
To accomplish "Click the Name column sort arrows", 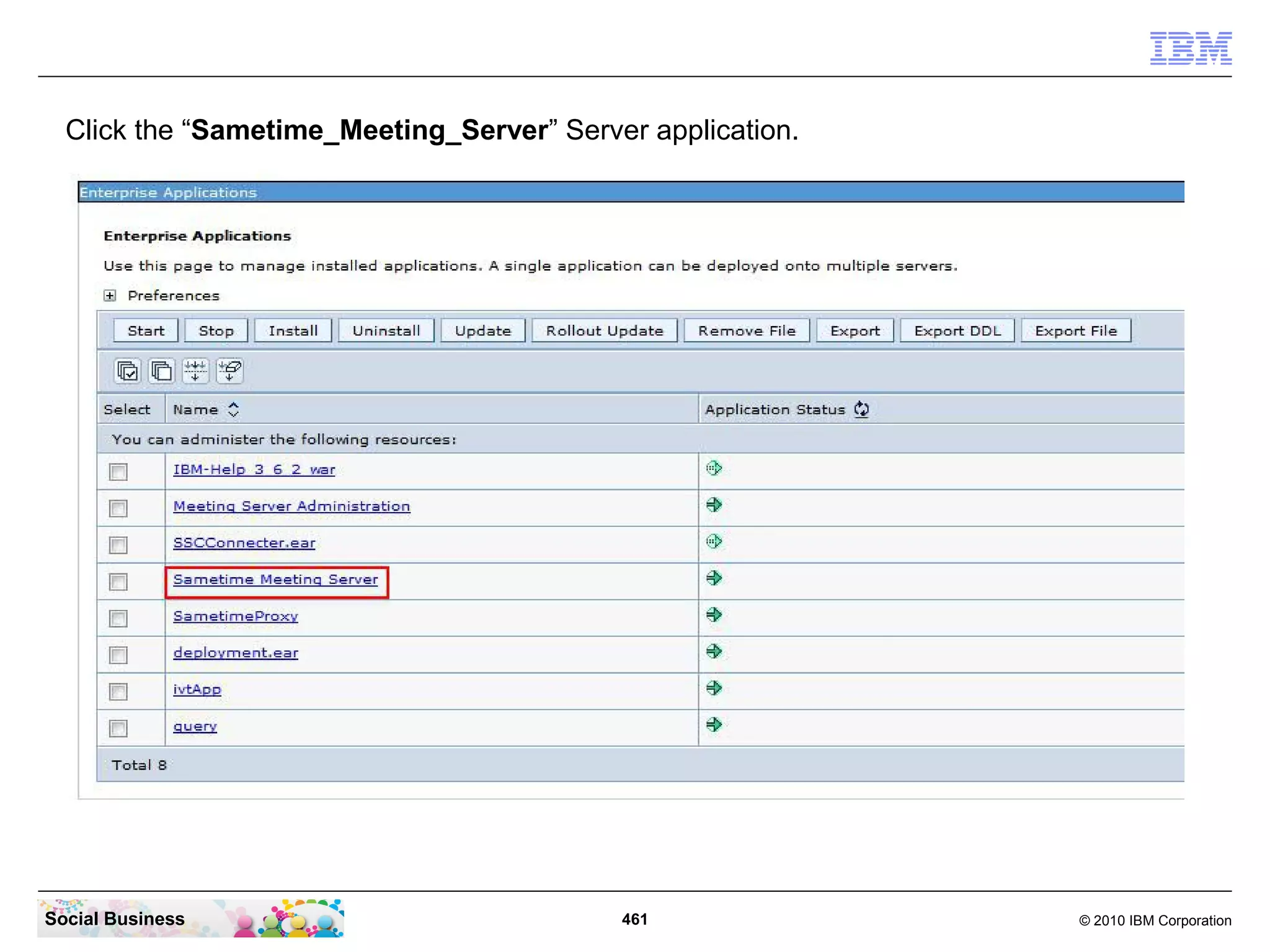I will 233,410.
